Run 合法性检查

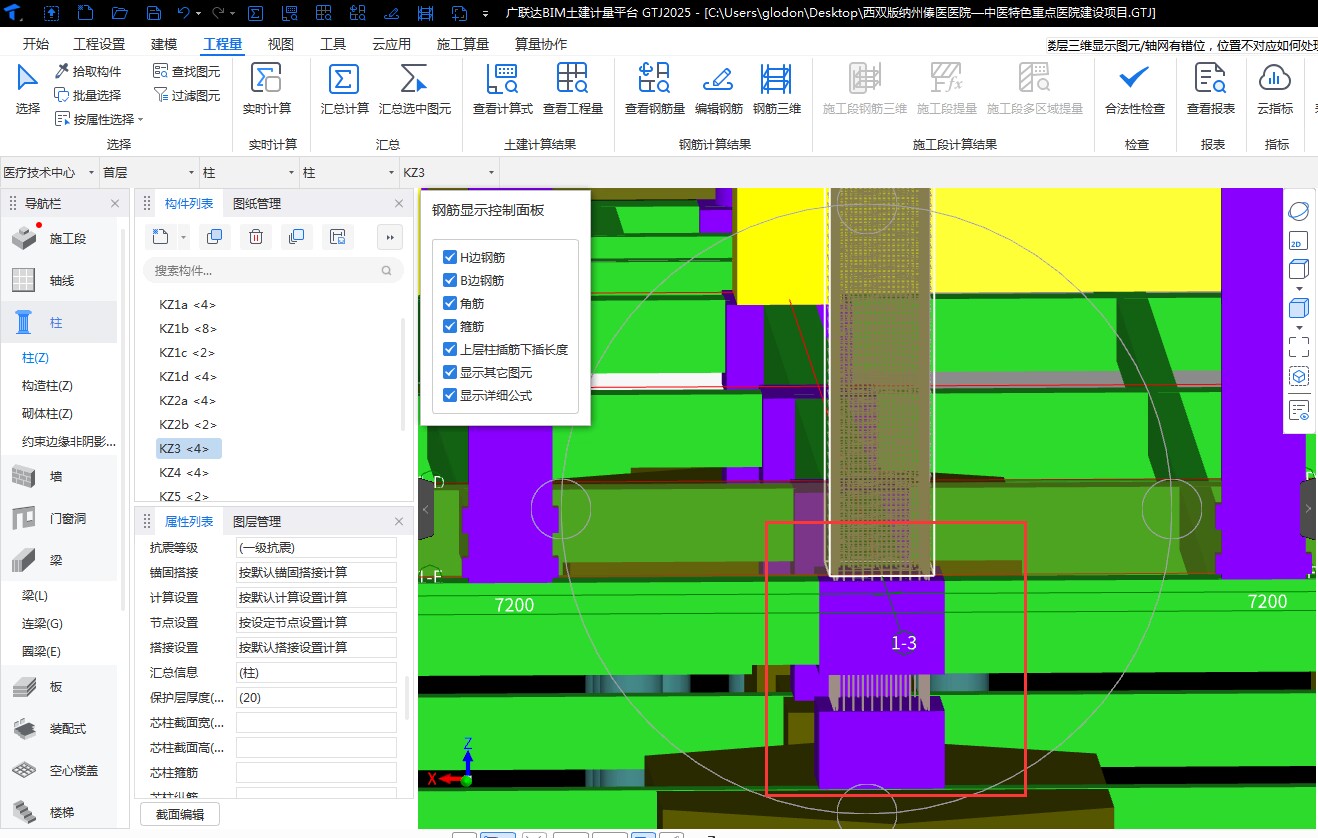[1134, 90]
